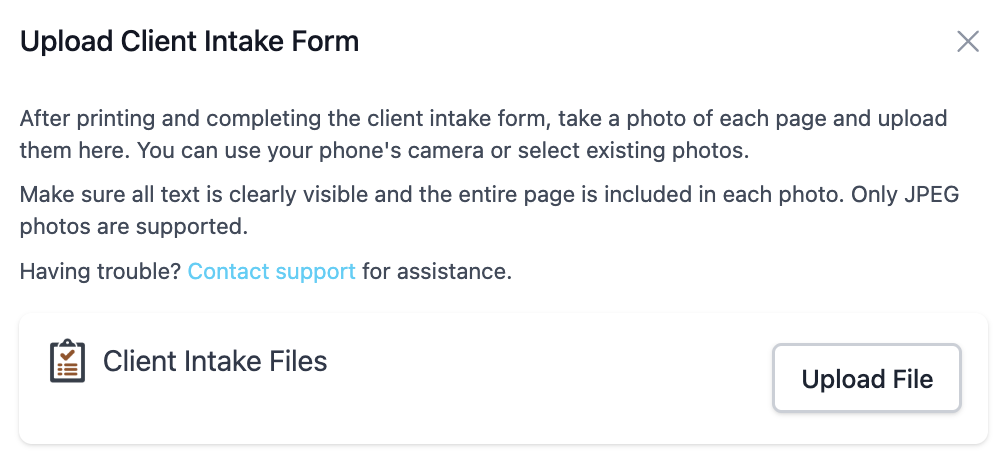Click the 'Upload Client Intake Form' heading
Viewport: 1006px width, 456px height.
point(189,42)
